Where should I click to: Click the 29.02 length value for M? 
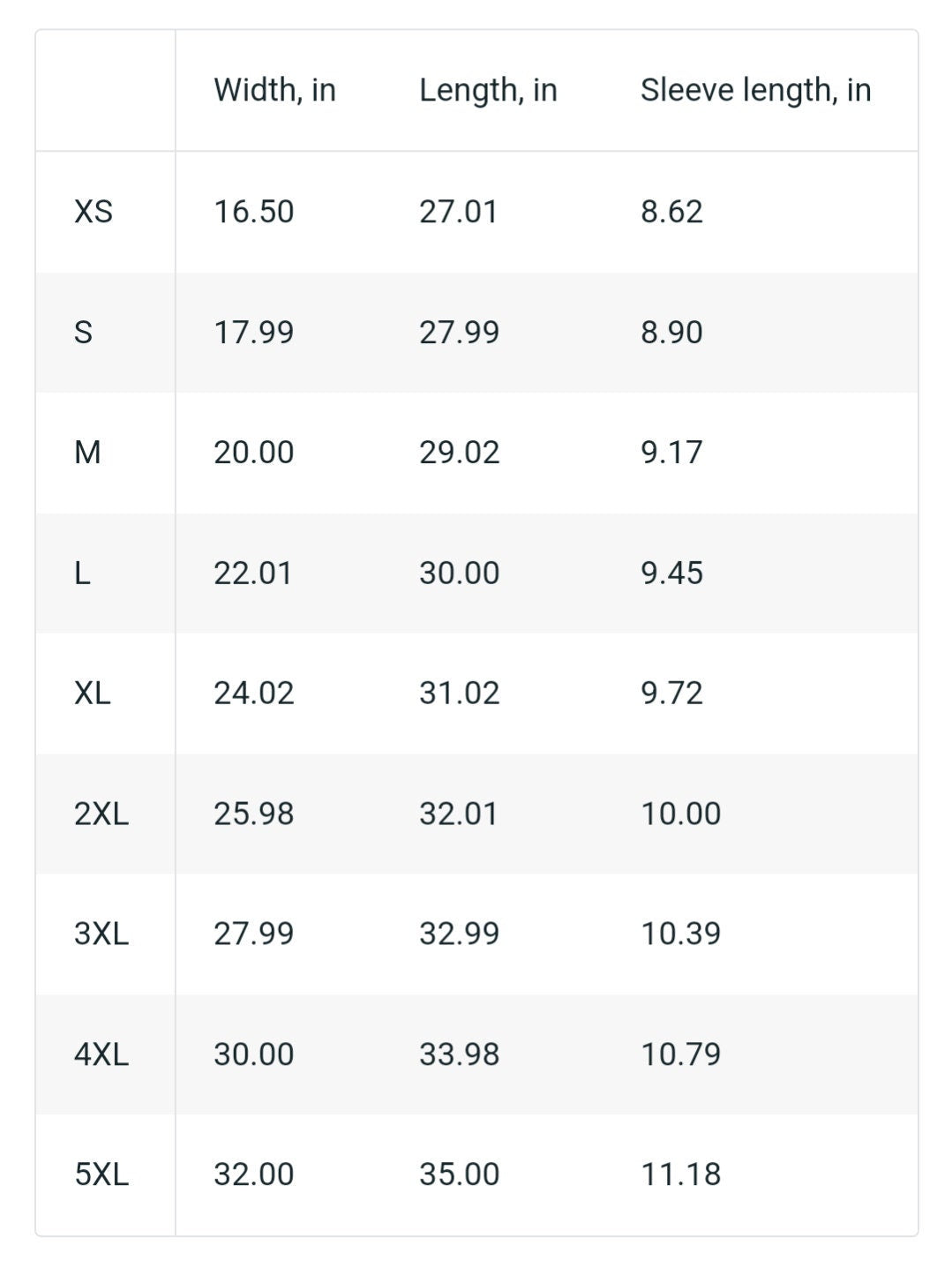tap(460, 453)
